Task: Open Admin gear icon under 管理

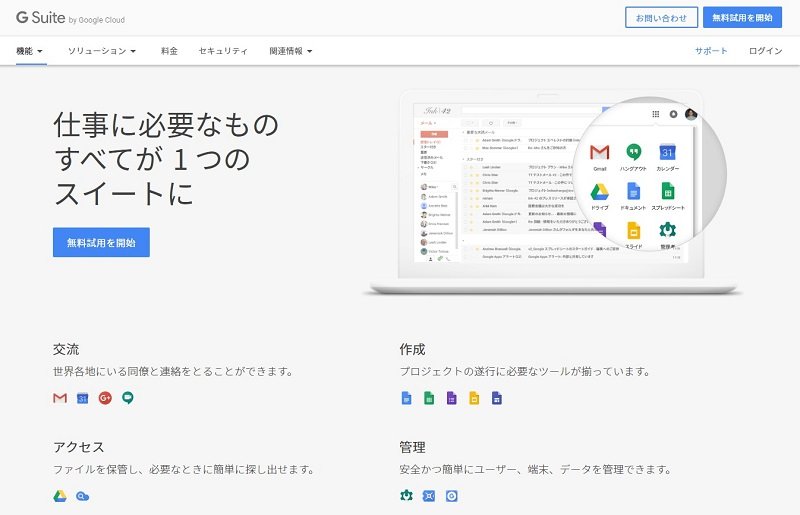Action: pos(407,496)
